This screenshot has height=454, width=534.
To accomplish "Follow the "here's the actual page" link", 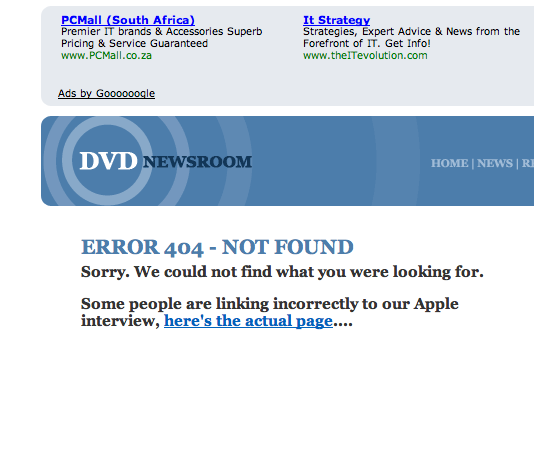I will click(x=248, y=321).
